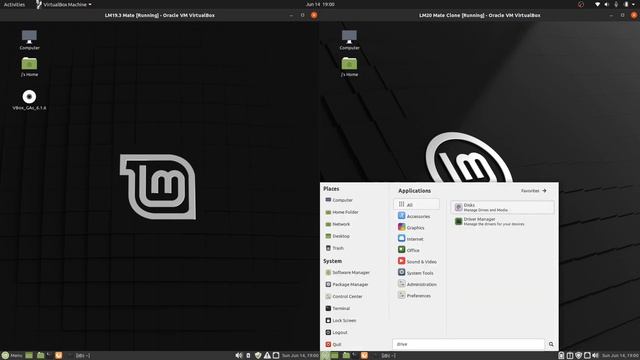
Task: Click LM20 Mate Clone VirtualBox window title bar
Action: tap(480, 15)
